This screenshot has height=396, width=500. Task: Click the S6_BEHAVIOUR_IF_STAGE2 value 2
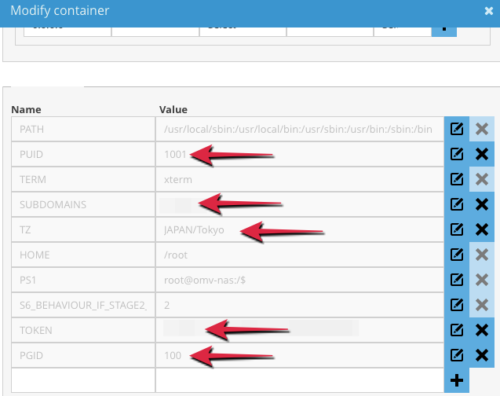tap(167, 305)
